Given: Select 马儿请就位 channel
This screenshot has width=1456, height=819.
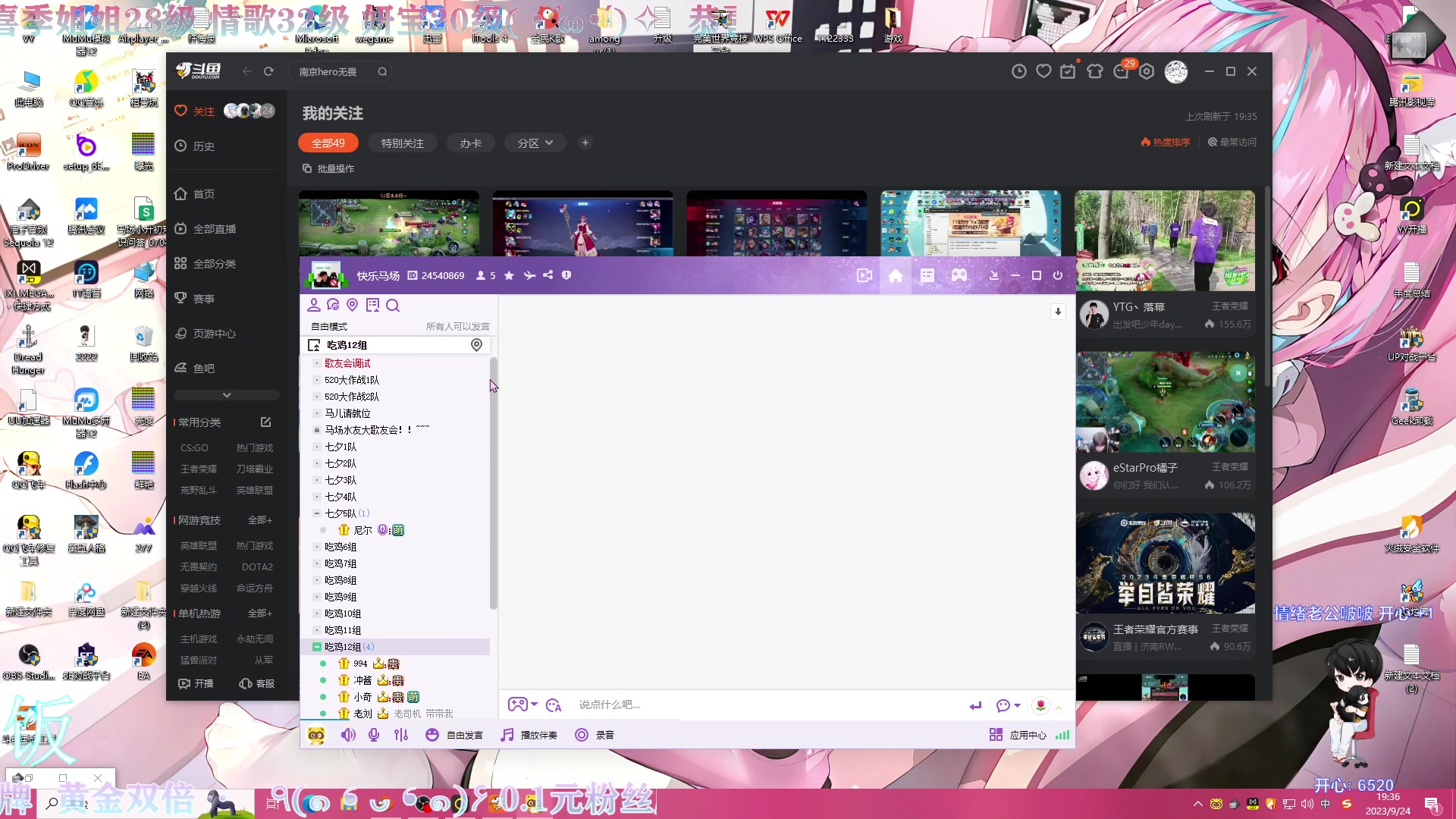Looking at the screenshot, I should click(347, 413).
